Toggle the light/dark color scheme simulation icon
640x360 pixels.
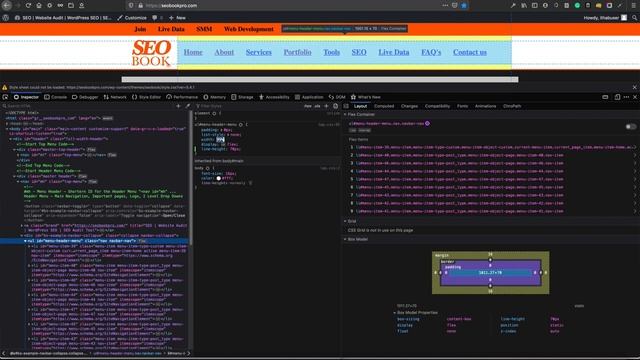pos(336,106)
